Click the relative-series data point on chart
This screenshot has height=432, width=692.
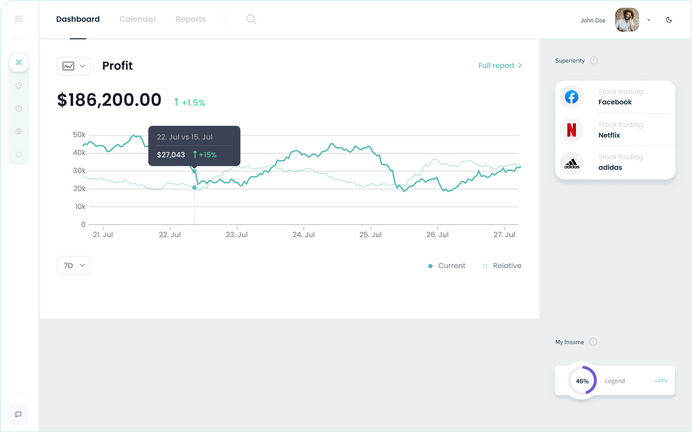click(194, 188)
